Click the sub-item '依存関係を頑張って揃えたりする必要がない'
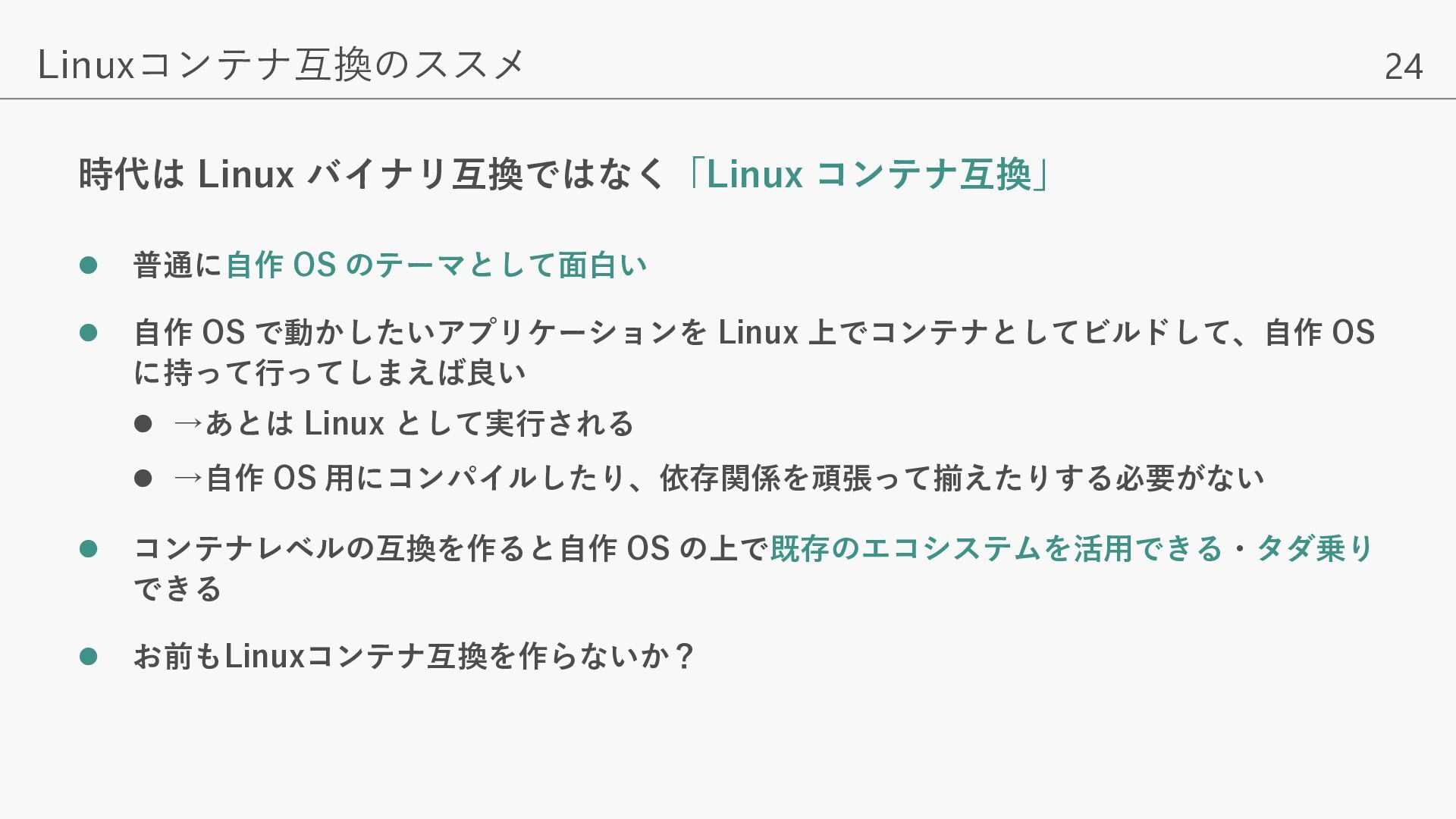The height and width of the screenshot is (819, 1456). pos(962,478)
